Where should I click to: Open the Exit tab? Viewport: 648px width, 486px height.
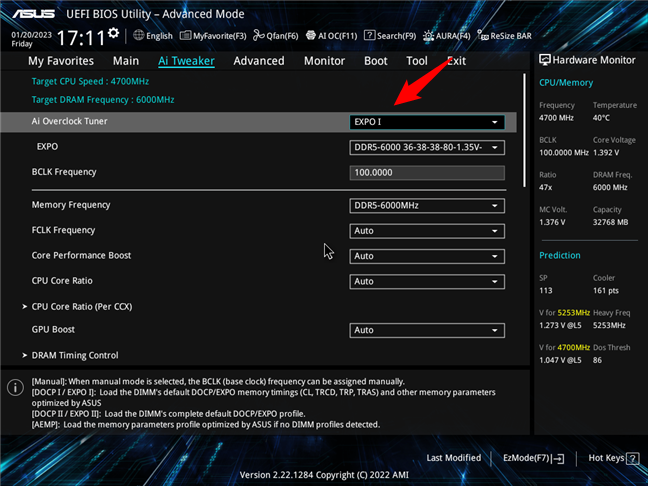click(x=456, y=61)
